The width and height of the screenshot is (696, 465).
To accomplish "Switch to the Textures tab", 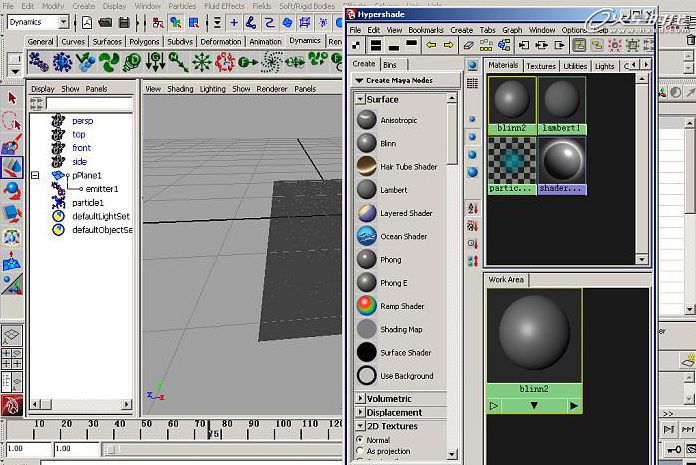I will [x=541, y=66].
